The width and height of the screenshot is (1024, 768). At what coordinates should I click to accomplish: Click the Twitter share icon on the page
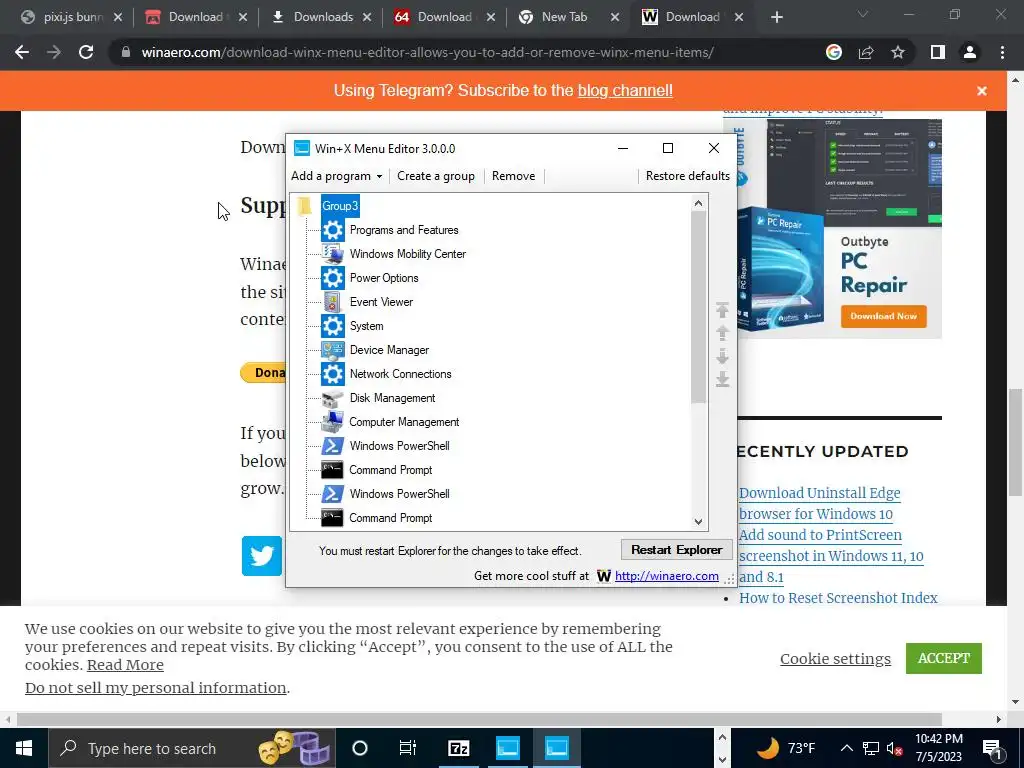click(262, 556)
